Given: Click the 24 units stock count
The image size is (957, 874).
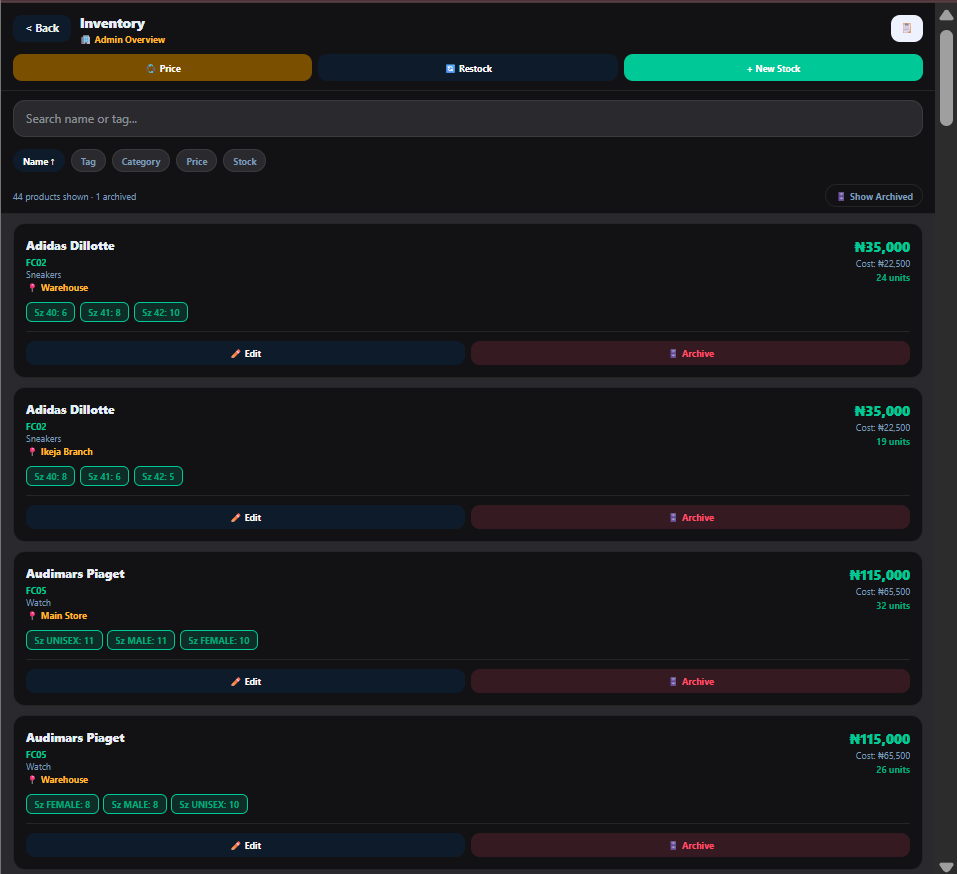Looking at the screenshot, I should pos(893,278).
